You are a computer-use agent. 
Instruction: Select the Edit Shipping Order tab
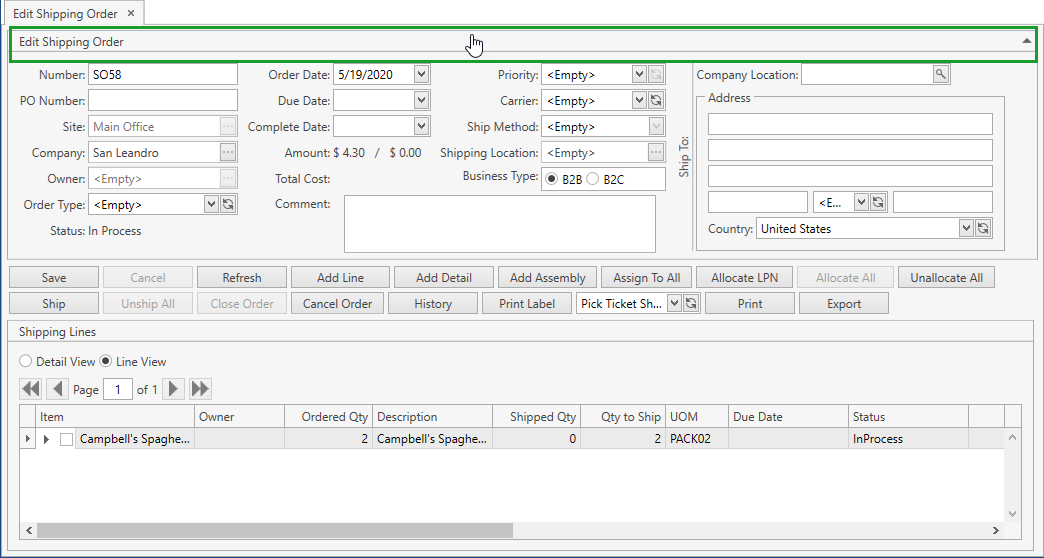click(x=65, y=14)
